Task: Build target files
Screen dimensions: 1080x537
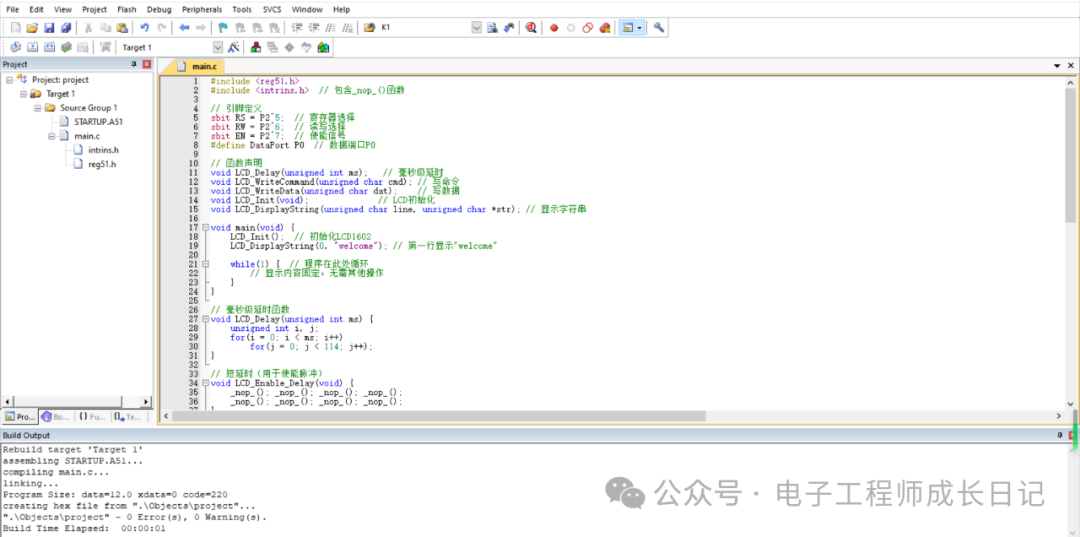Action: [x=32, y=47]
